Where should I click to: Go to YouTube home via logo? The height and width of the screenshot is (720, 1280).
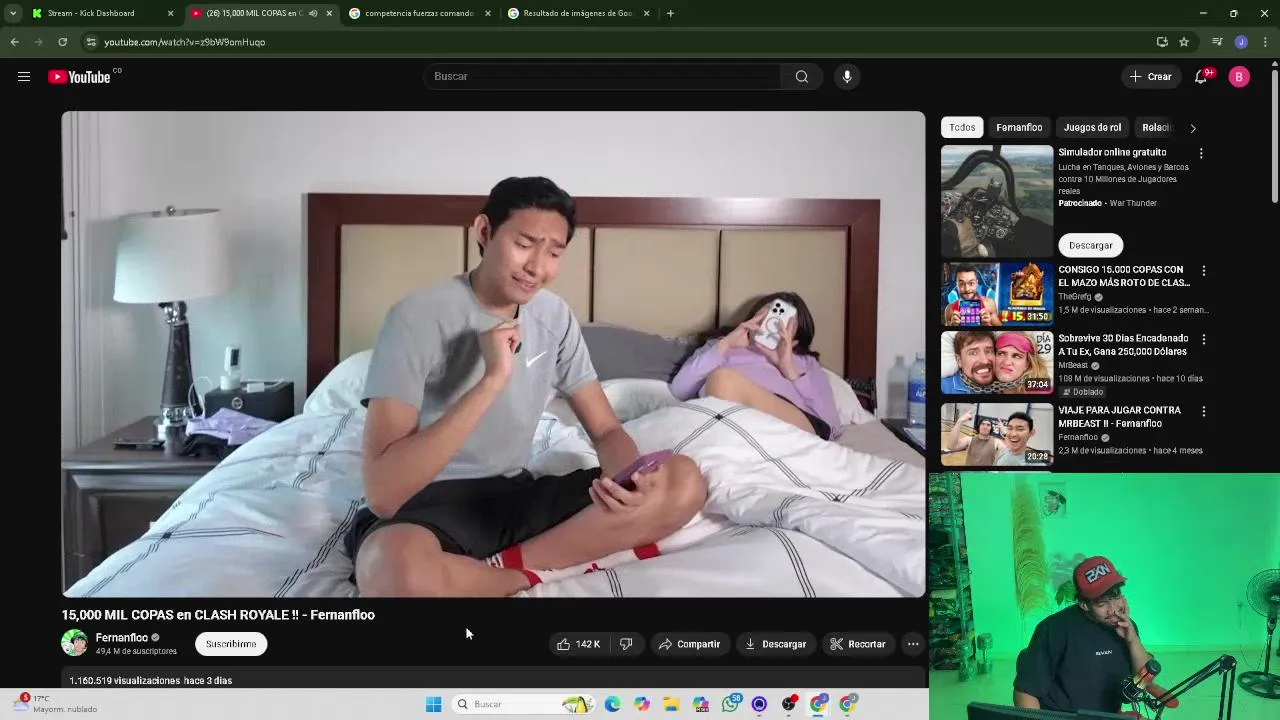pos(79,77)
